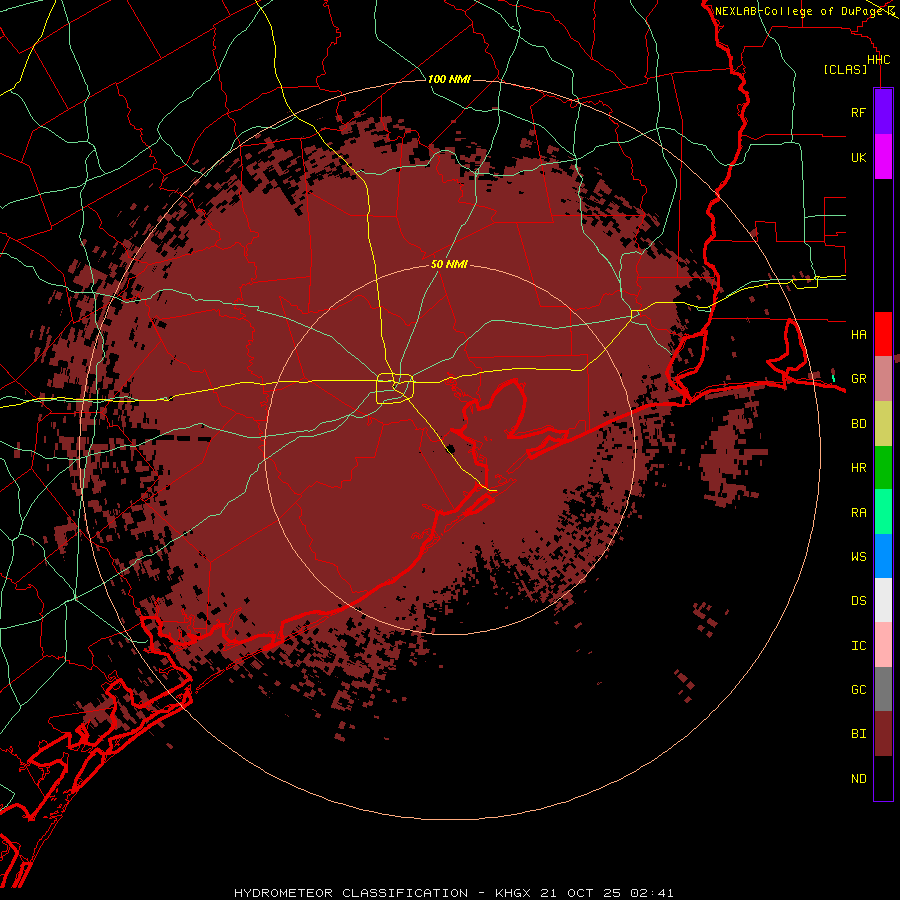Click the [CLAS] units label
The width and height of the screenshot is (900, 900).
tap(845, 69)
